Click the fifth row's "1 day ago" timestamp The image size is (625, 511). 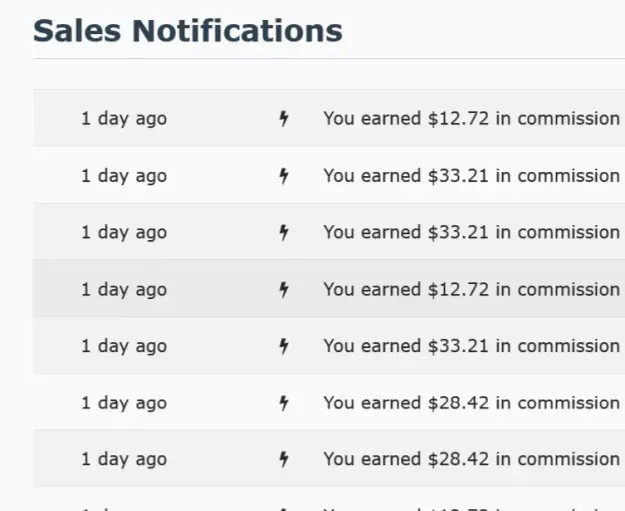(124, 346)
